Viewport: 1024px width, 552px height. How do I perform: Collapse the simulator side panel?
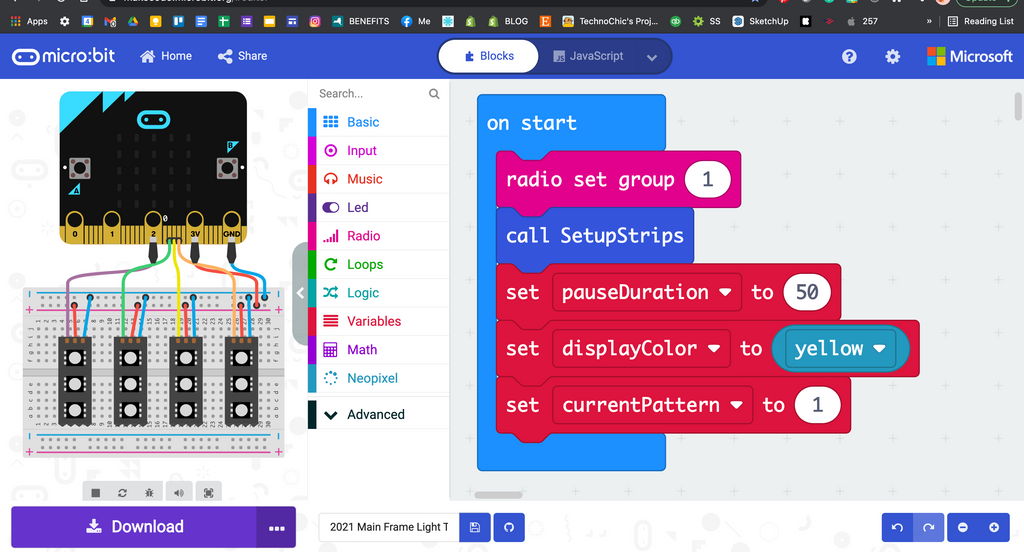300,293
